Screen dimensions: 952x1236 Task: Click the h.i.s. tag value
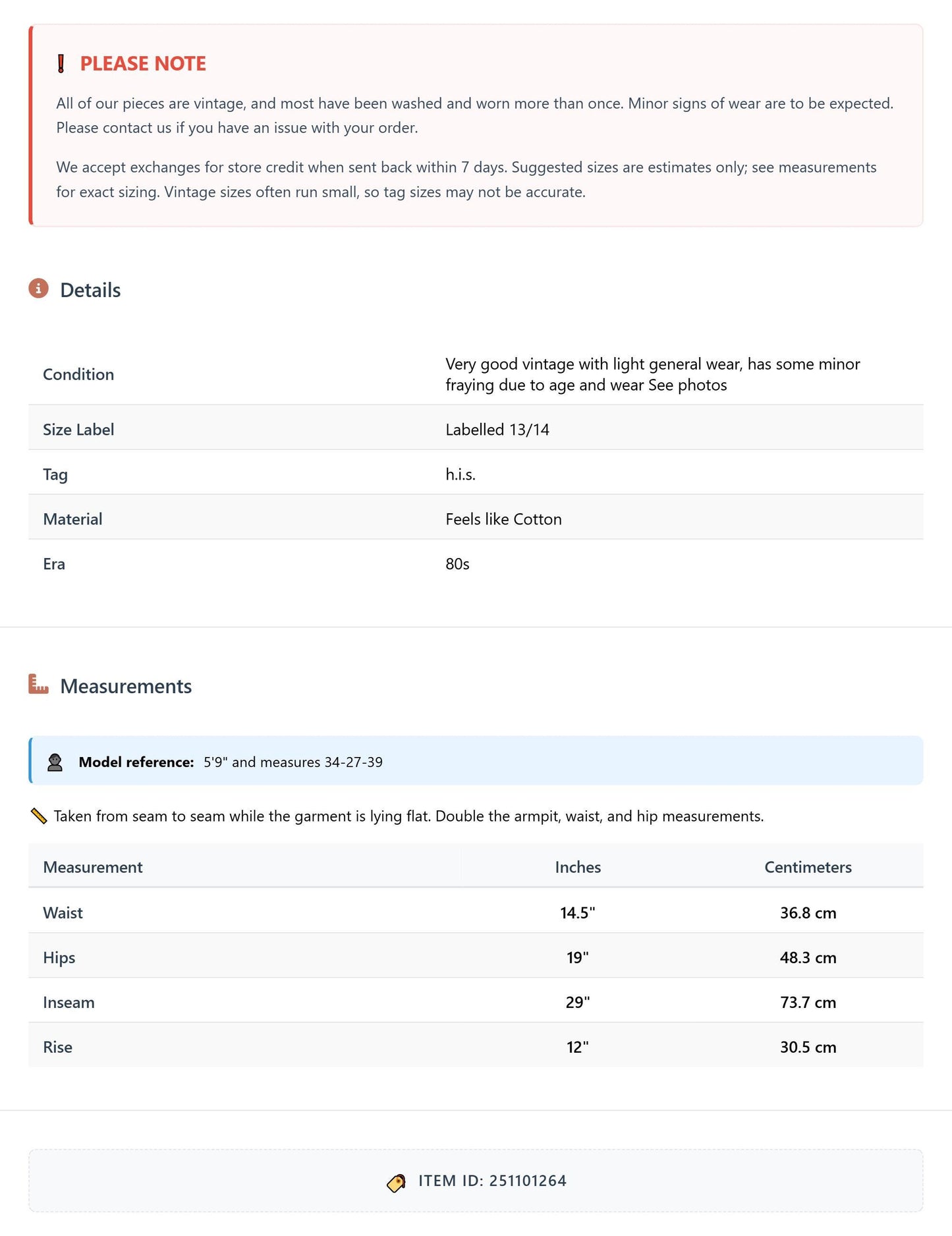click(461, 474)
